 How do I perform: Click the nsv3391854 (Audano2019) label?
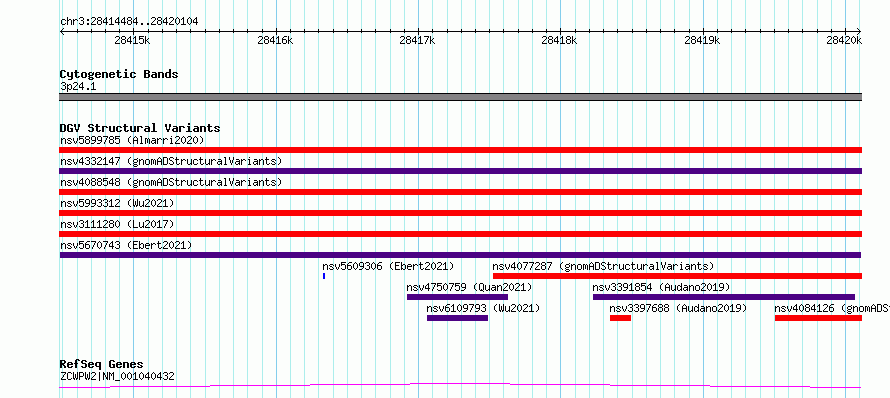pos(661,287)
